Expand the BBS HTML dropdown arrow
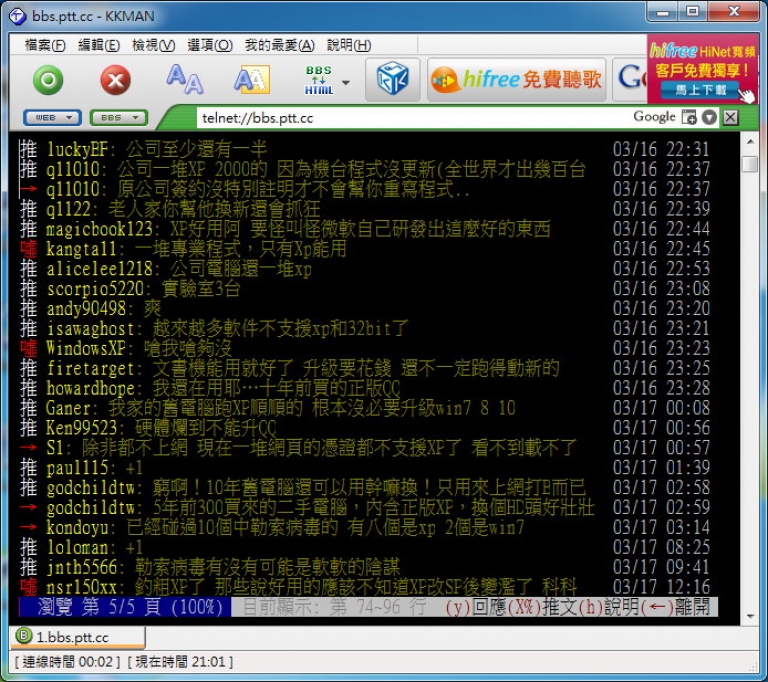The width and height of the screenshot is (768, 682). (346, 82)
